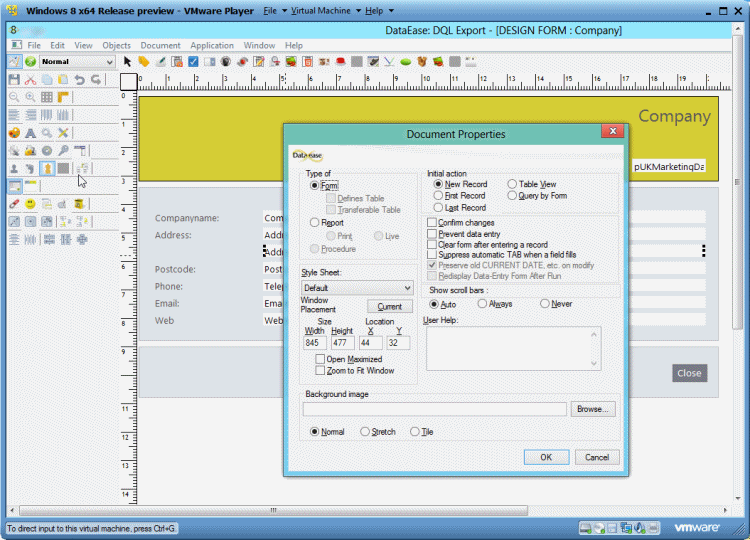Viewport: 750px width, 540px height.
Task: Click the yellow tag label tool
Action: [144, 62]
